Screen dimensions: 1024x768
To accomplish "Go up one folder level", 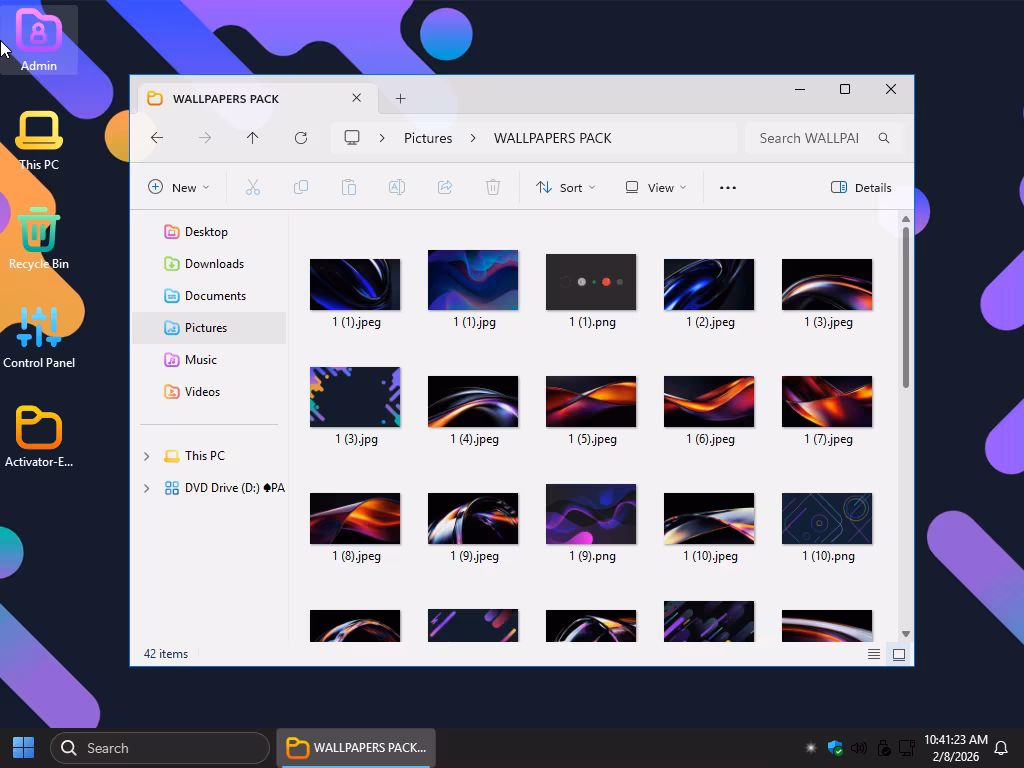I will [252, 138].
